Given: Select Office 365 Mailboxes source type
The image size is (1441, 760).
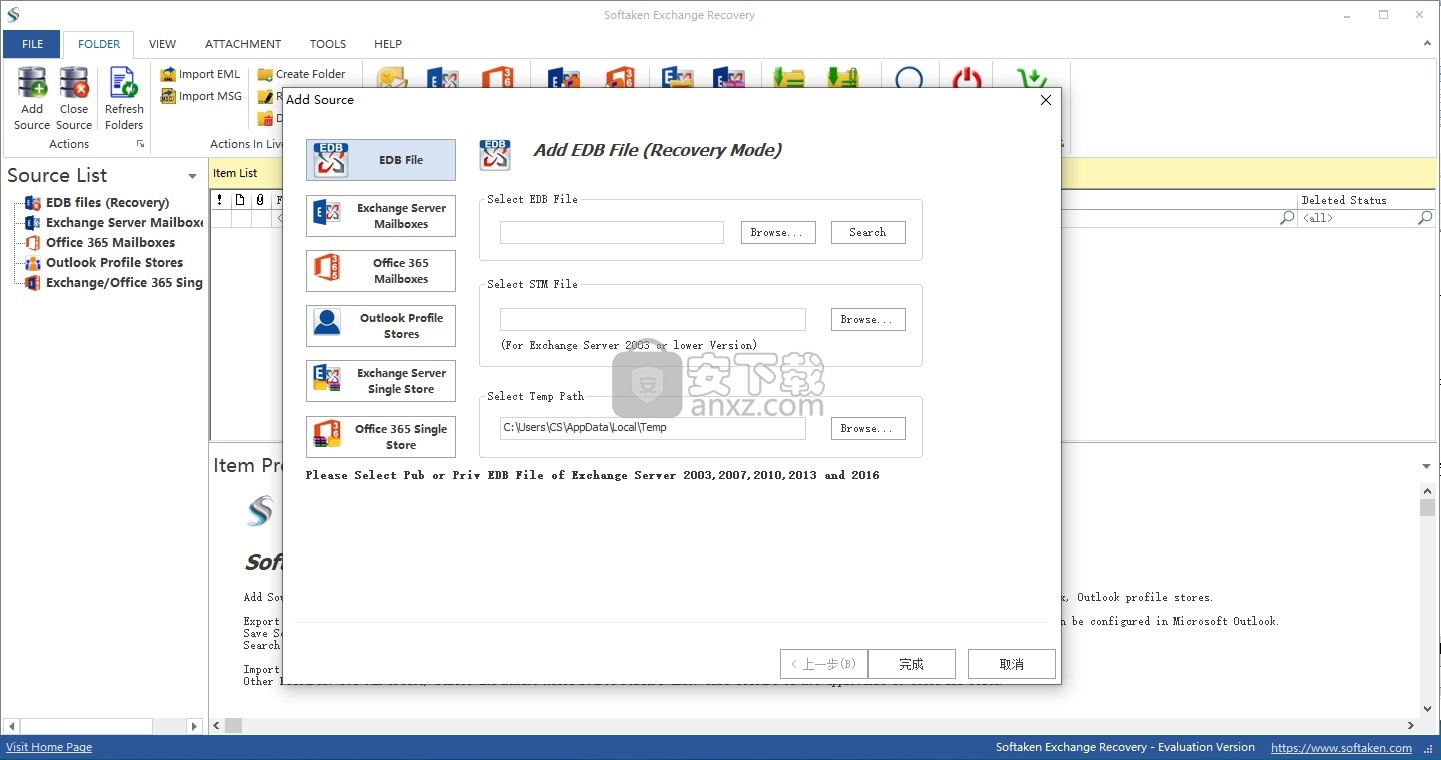Looking at the screenshot, I should [381, 271].
